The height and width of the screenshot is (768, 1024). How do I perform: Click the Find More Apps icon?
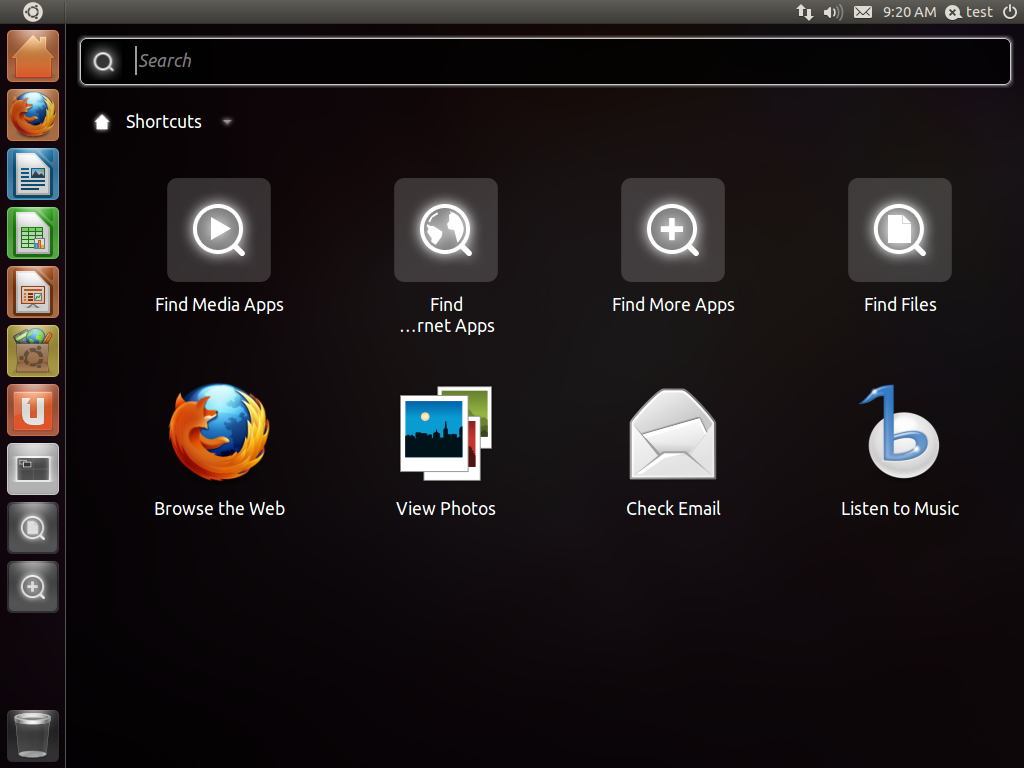click(673, 230)
